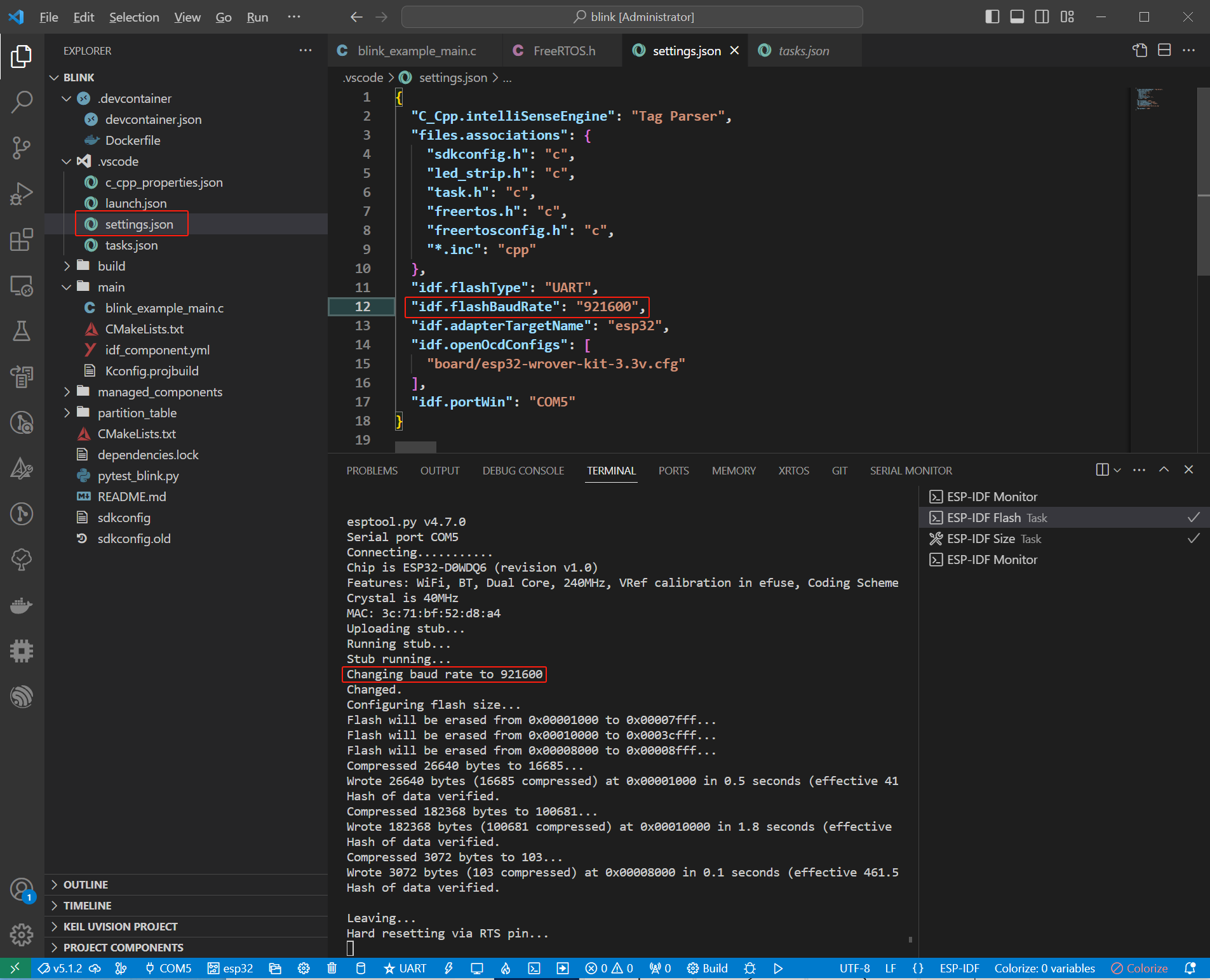Switch to SERIAL MONITOR panel tab

click(x=911, y=471)
